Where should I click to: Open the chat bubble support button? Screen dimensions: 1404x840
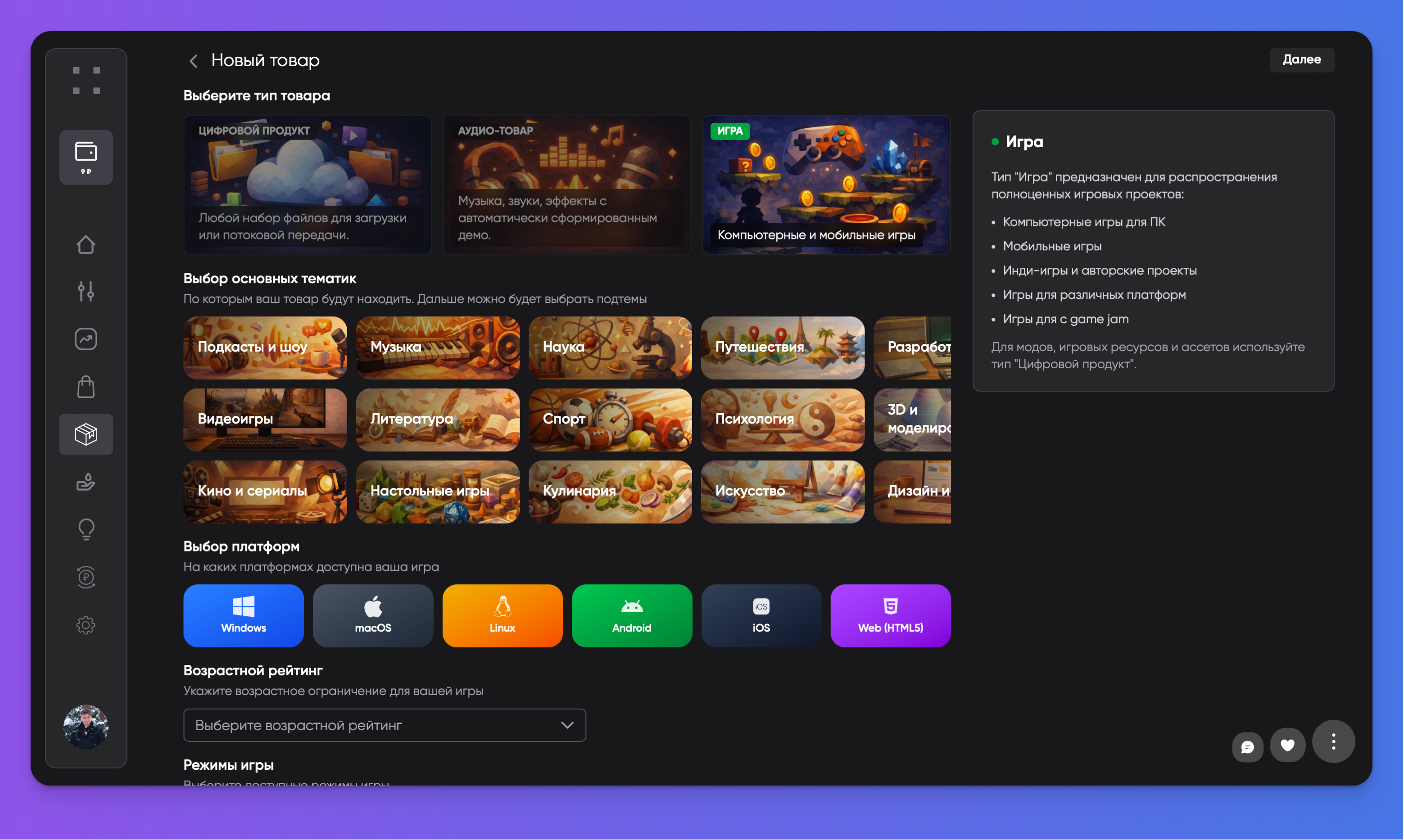(1247, 747)
